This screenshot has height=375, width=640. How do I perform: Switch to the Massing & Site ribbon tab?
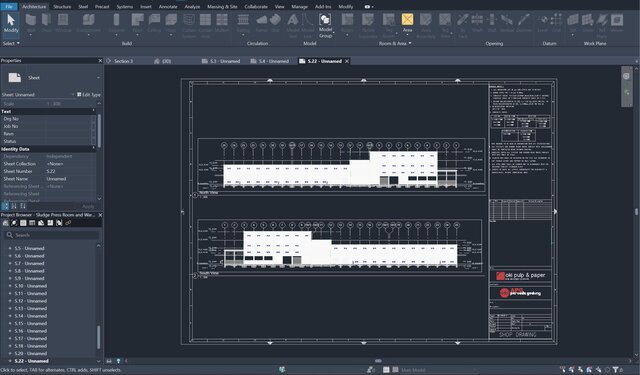point(222,7)
